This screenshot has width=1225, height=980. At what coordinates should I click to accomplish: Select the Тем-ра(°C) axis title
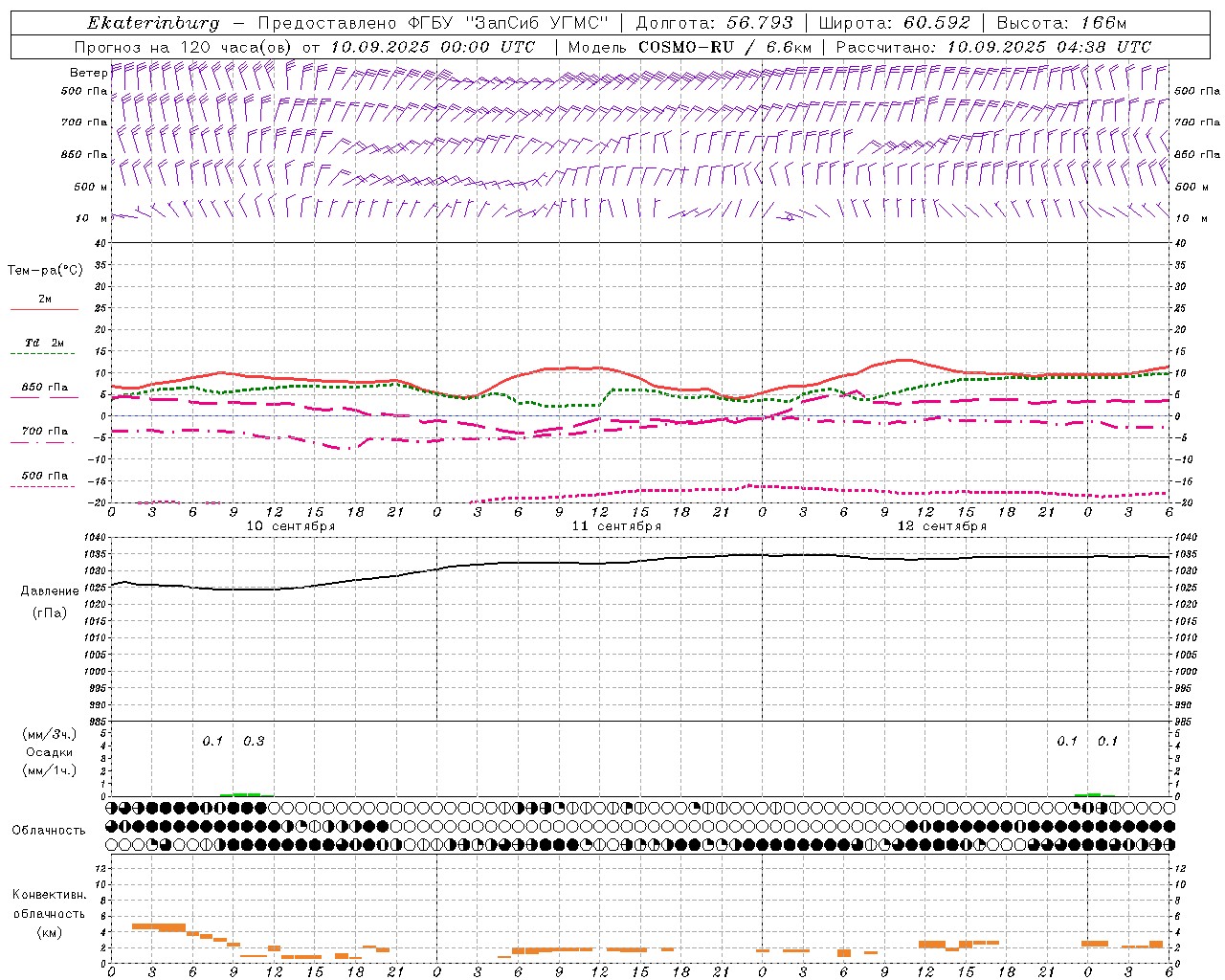(x=45, y=271)
